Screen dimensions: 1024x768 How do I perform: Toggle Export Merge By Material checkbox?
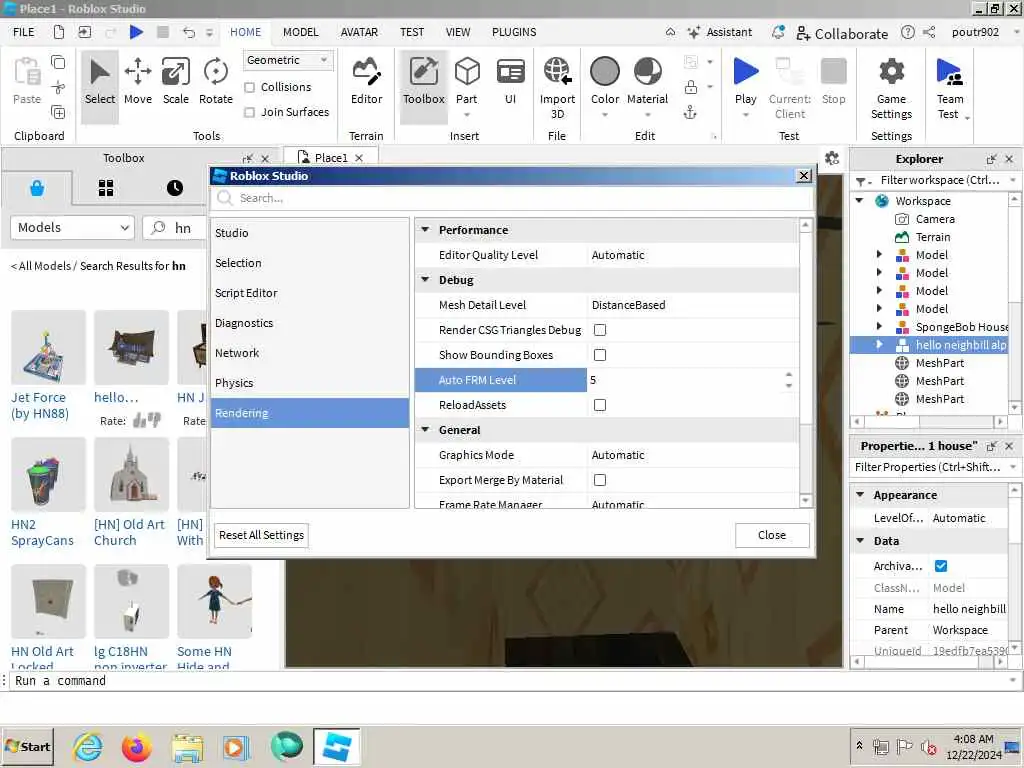600,480
